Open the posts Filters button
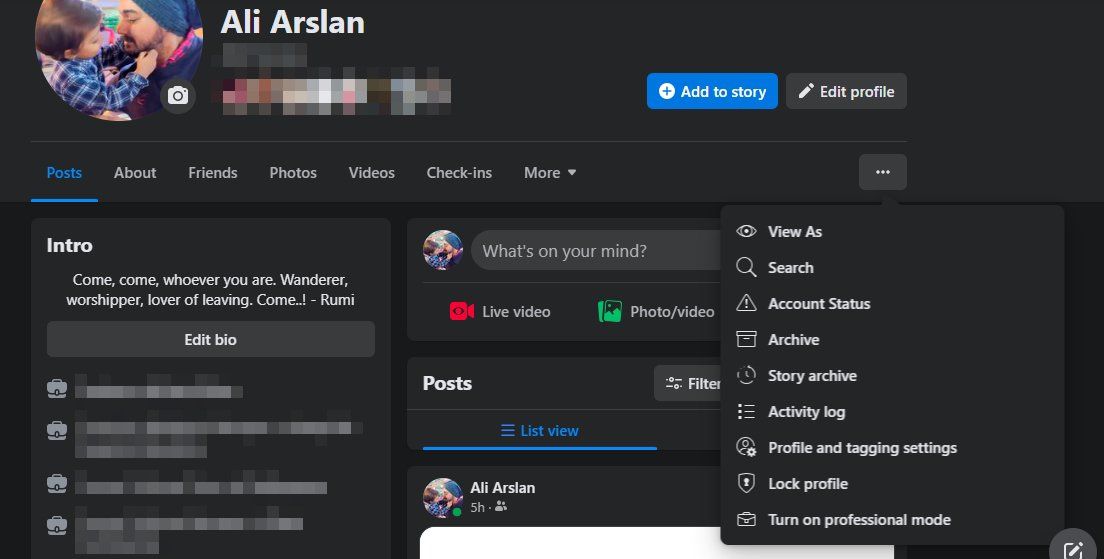The height and width of the screenshot is (559, 1104). (x=688, y=383)
